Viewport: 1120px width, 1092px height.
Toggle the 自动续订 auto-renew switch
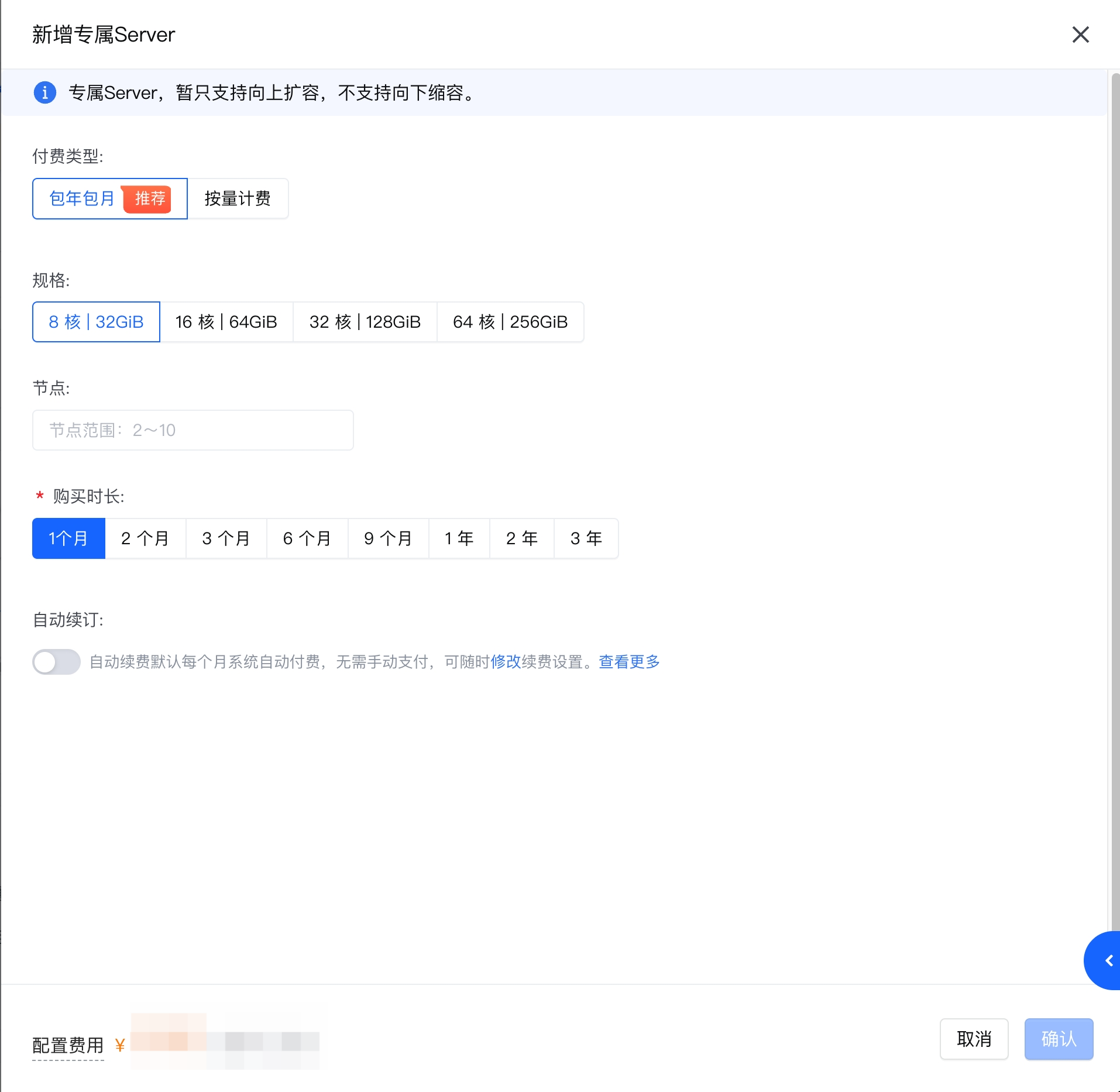click(x=56, y=662)
